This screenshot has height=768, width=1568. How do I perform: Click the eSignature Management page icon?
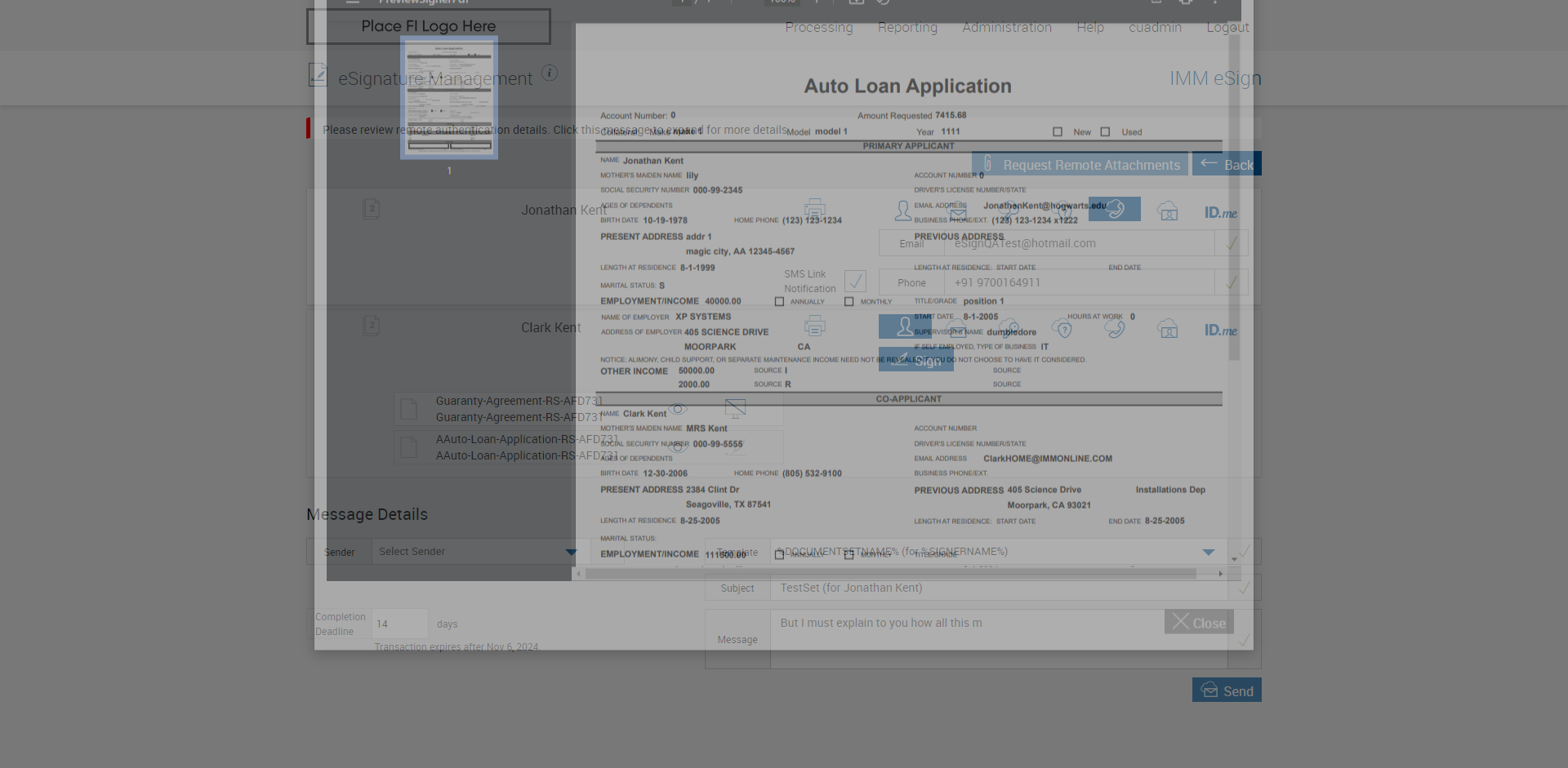point(318,75)
